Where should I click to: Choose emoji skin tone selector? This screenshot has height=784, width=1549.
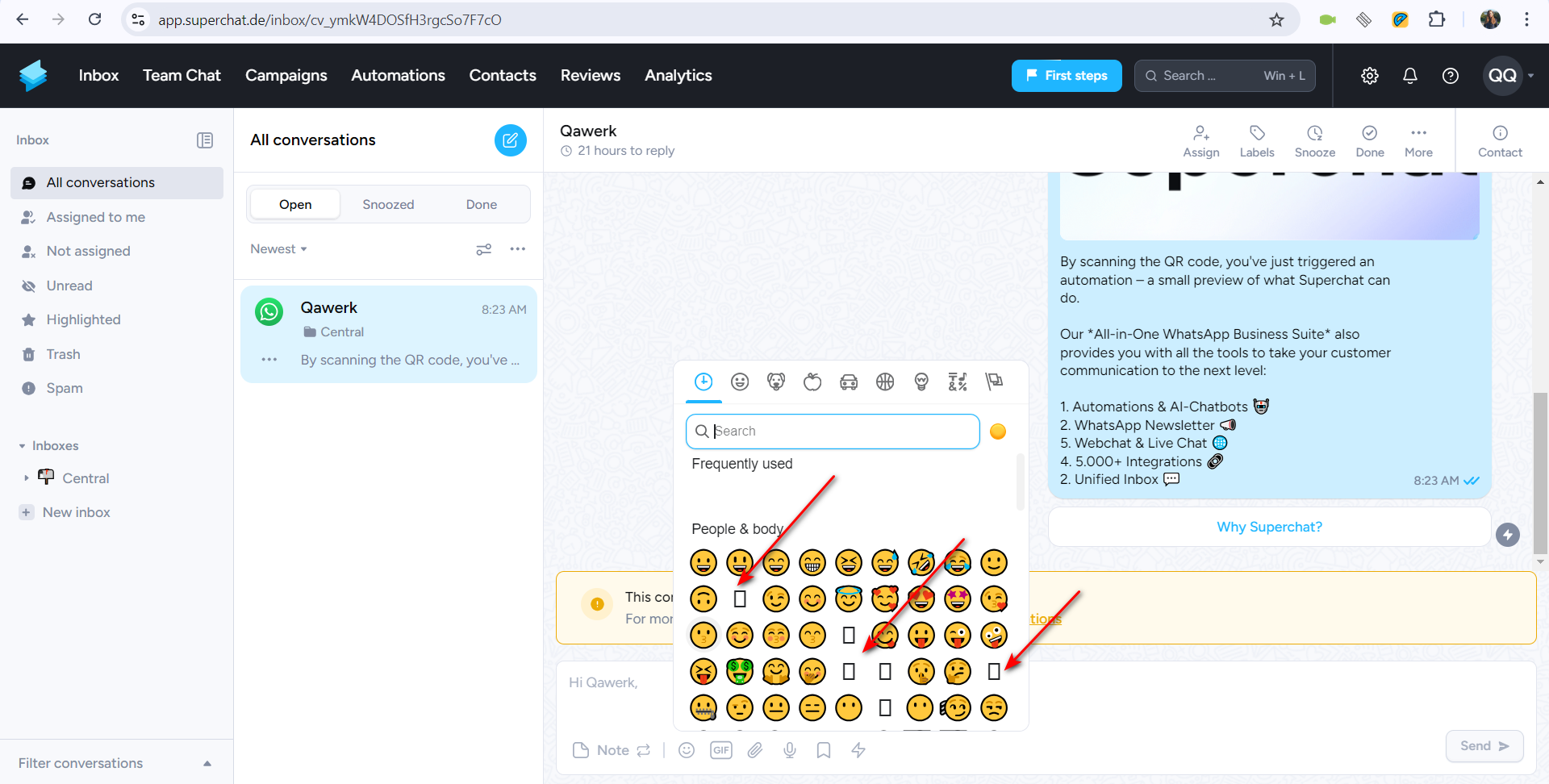(x=998, y=432)
